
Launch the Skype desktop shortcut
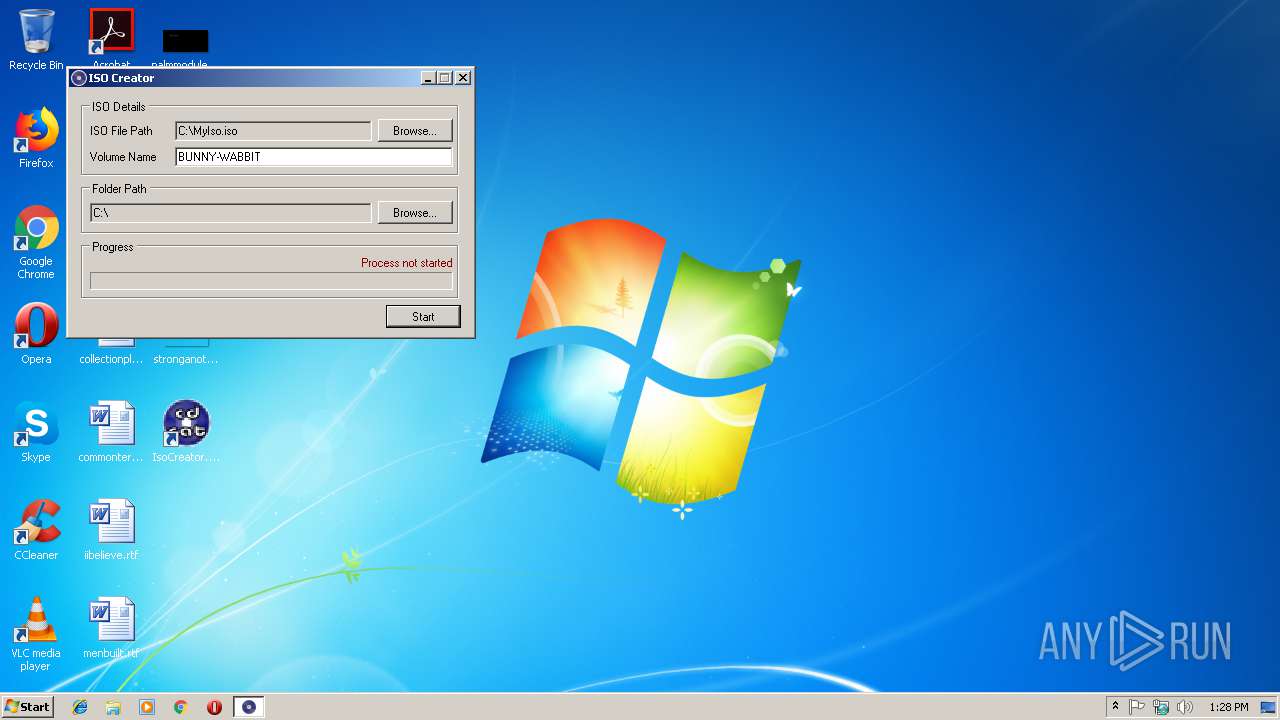(x=36, y=432)
